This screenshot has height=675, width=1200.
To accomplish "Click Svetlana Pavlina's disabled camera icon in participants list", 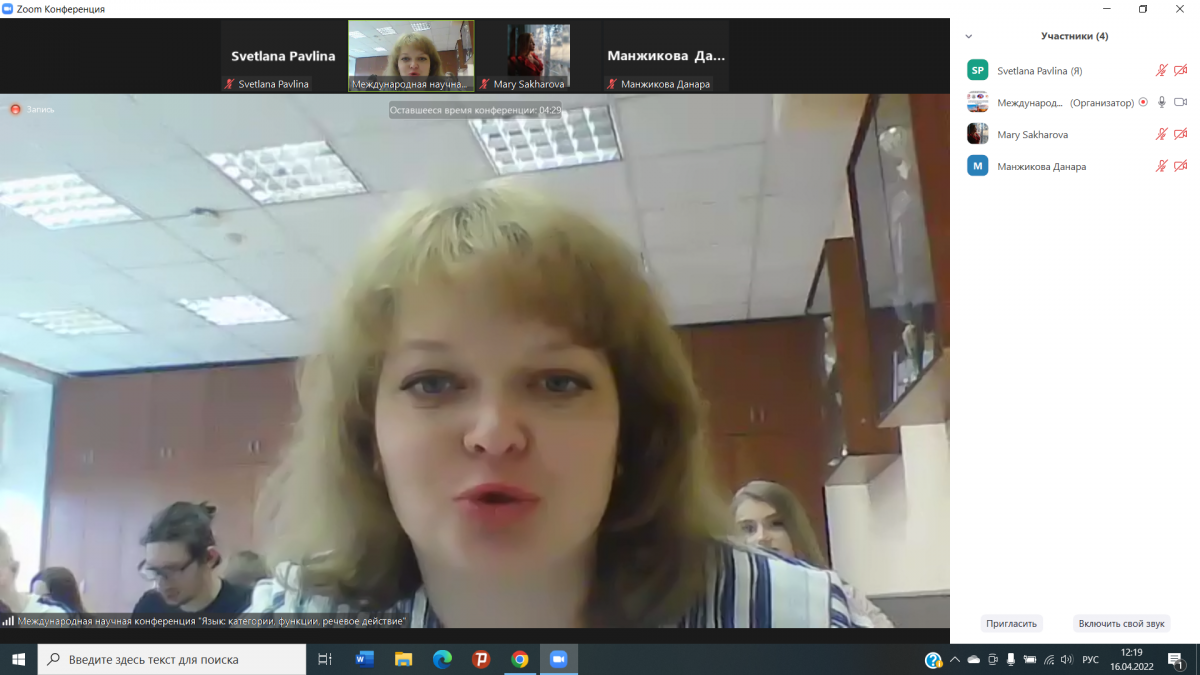I will [1180, 70].
